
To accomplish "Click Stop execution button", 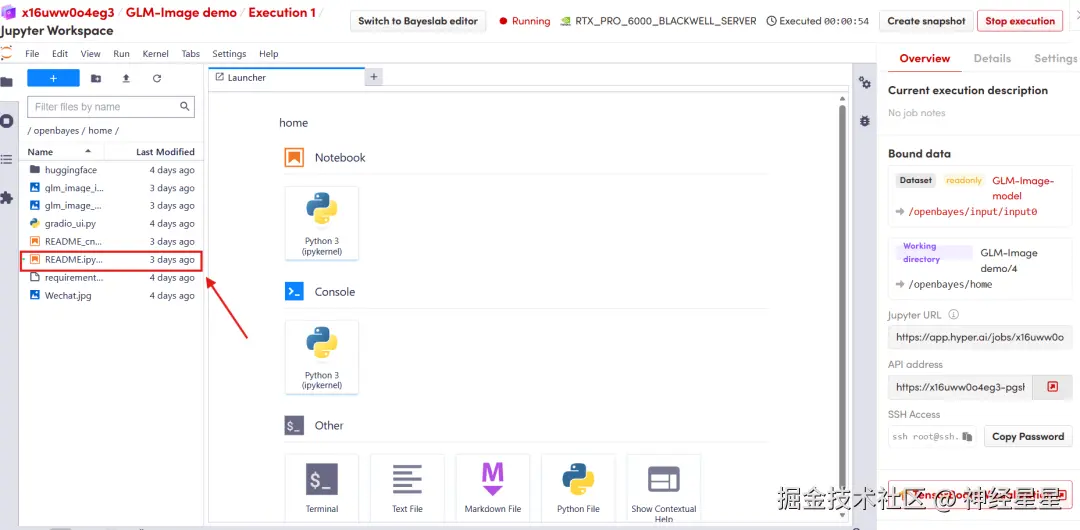I will click(1019, 21).
